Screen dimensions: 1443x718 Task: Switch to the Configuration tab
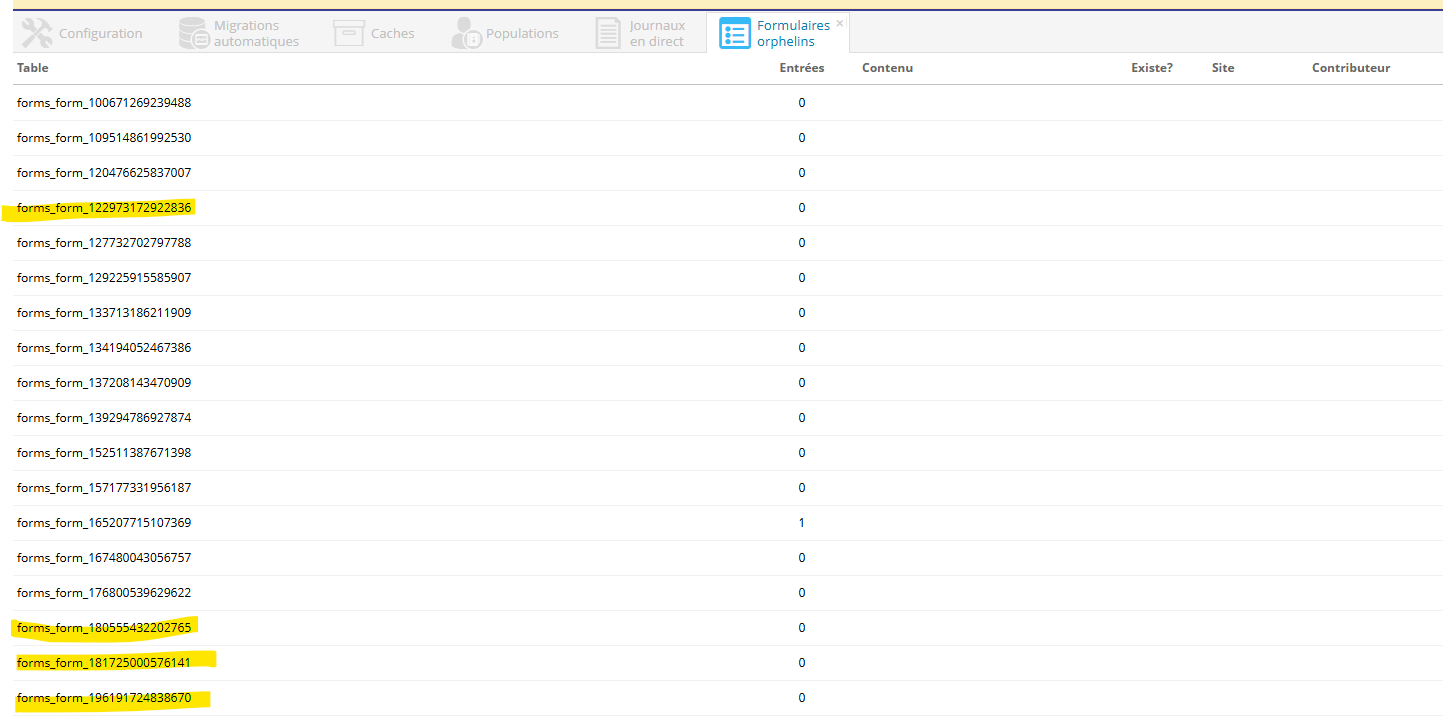100,33
